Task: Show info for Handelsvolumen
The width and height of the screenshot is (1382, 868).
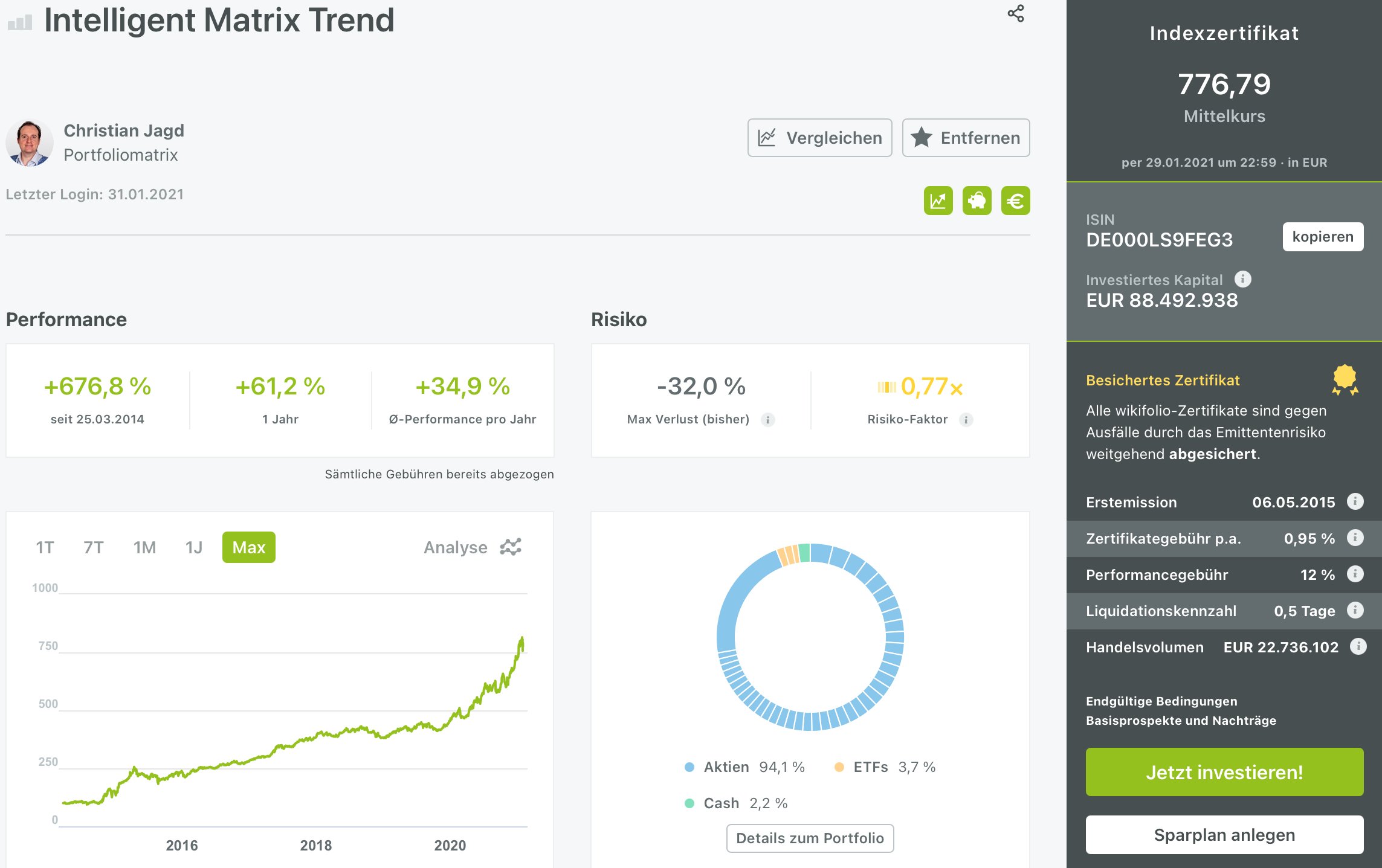Action: (1358, 646)
